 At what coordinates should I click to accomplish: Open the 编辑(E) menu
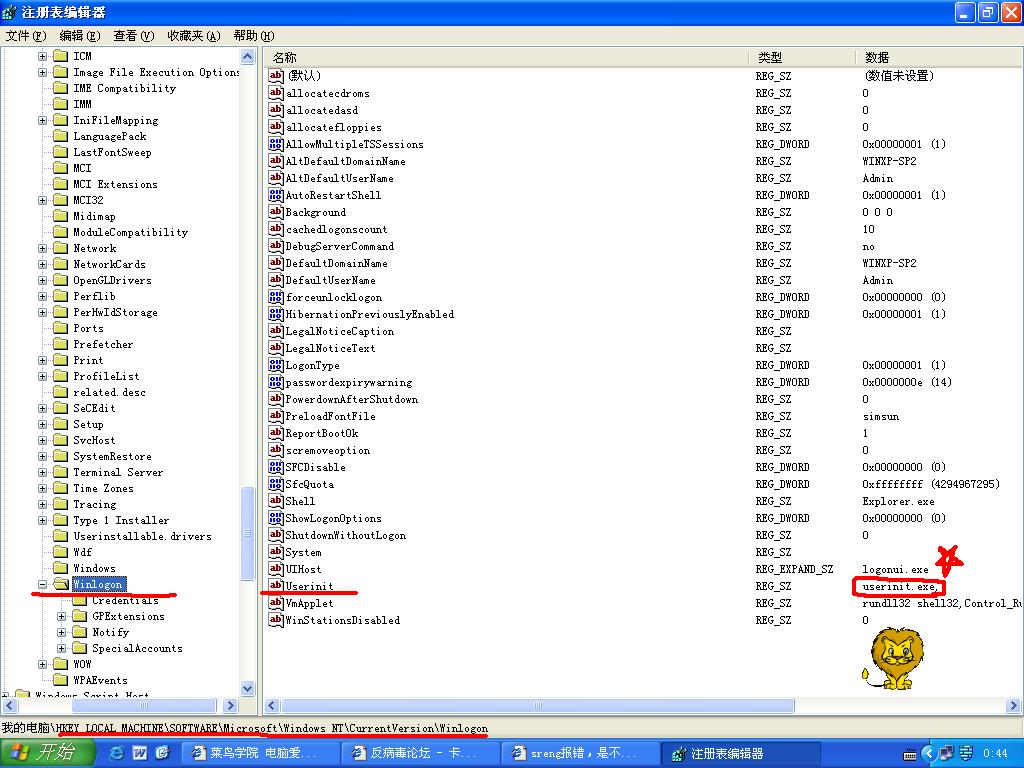pos(80,36)
